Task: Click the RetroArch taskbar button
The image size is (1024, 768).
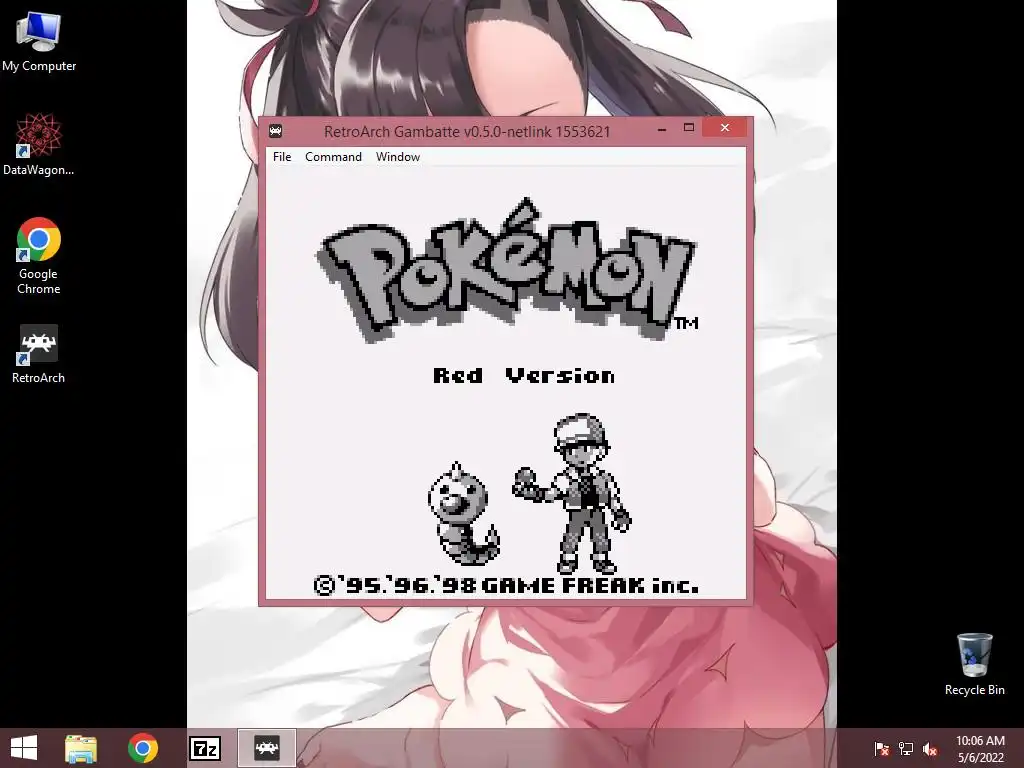Action: (266, 748)
